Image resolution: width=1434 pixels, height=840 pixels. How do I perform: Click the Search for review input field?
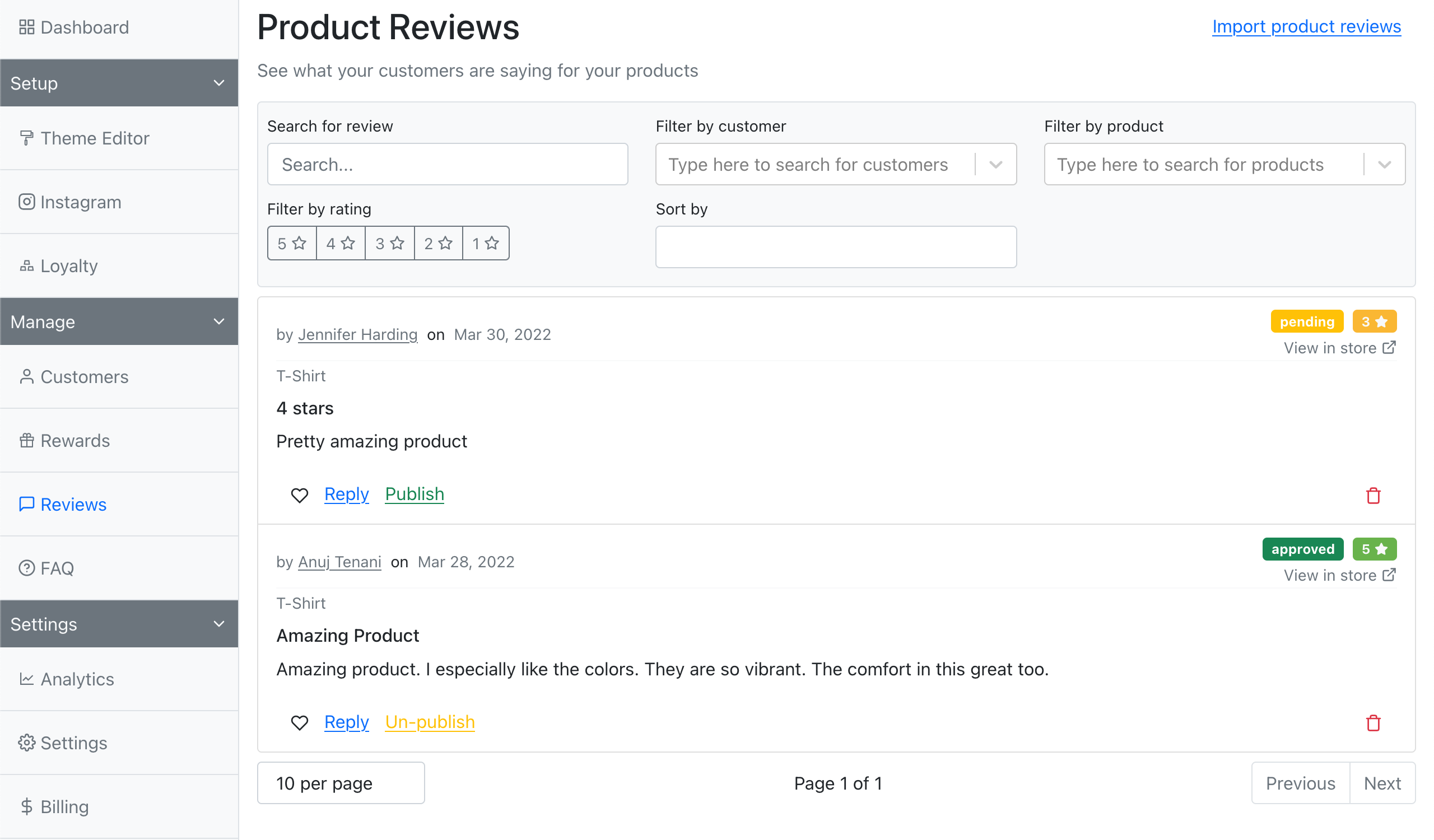449,164
